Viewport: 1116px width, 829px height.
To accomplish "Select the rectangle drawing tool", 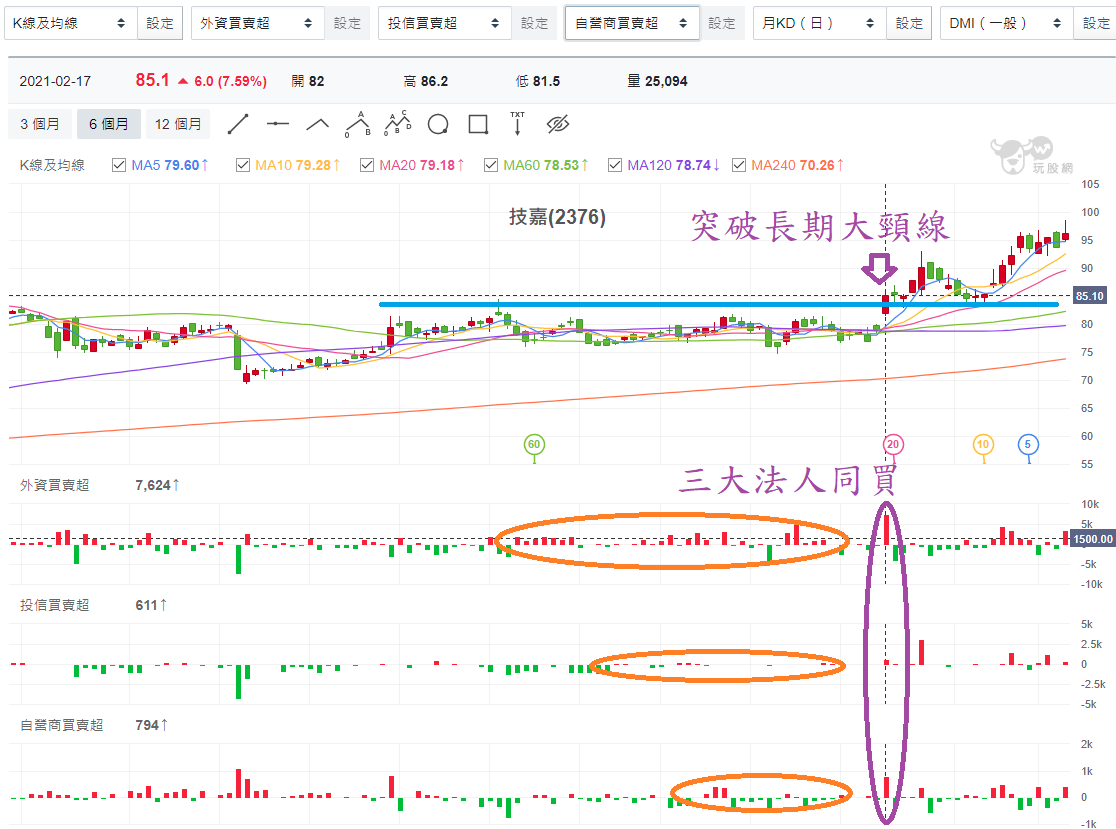I will (478, 124).
